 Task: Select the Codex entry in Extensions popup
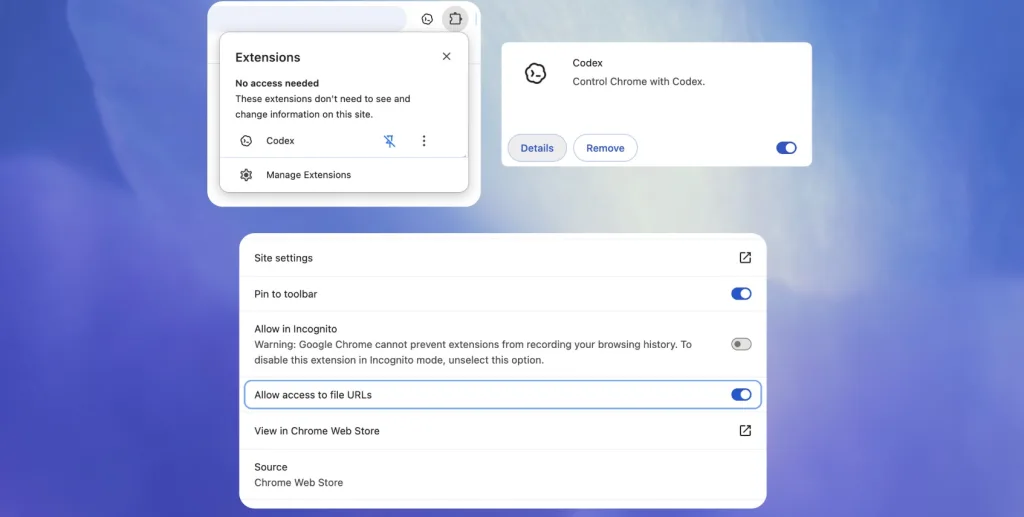(x=280, y=140)
